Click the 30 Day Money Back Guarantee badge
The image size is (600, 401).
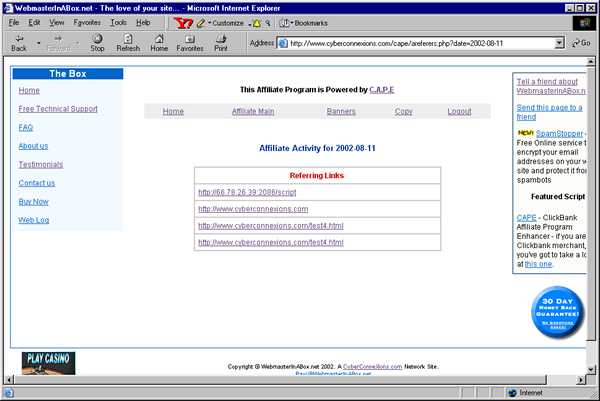[558, 313]
